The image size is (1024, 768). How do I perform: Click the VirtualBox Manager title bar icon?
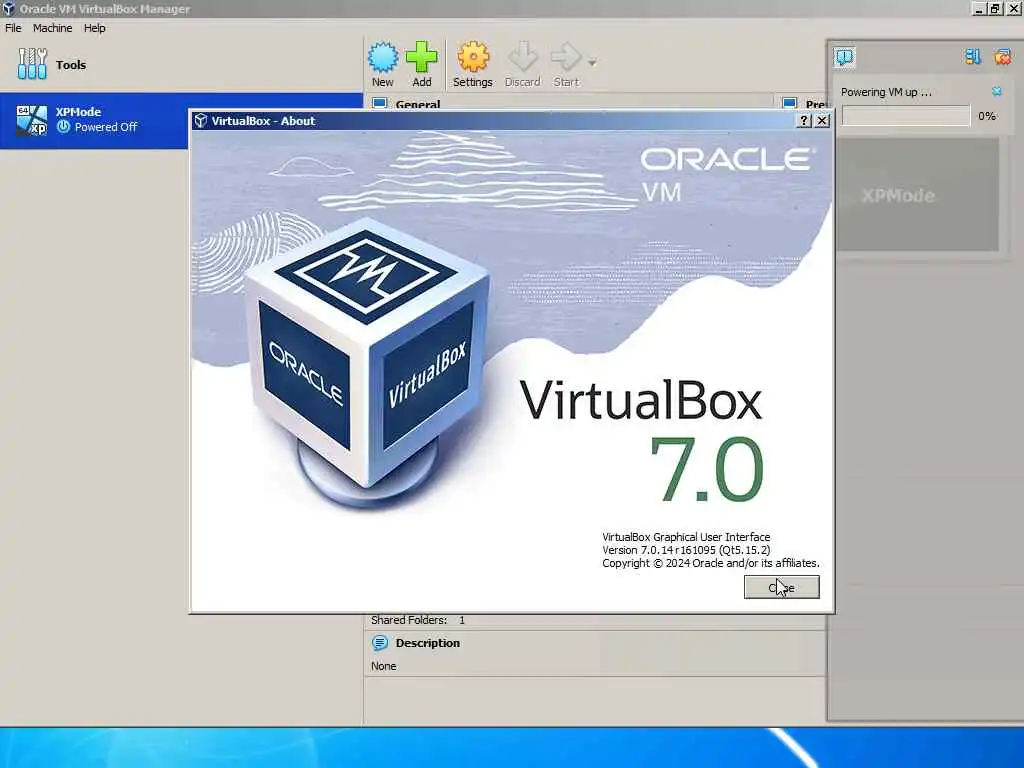point(8,8)
